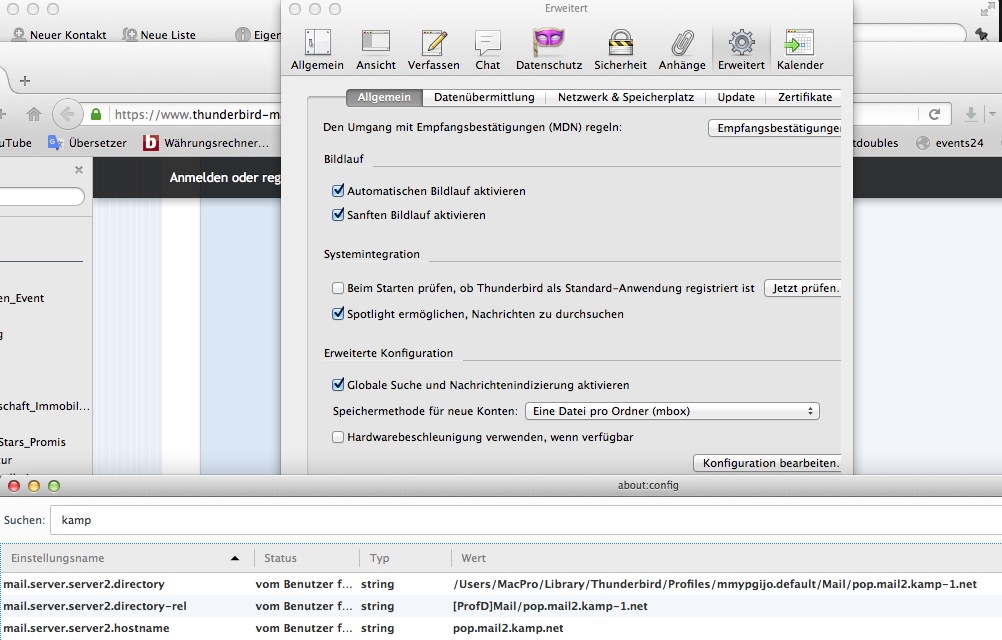Open the Kalender preferences pane
Image resolution: width=1002 pixels, height=640 pixels.
800,50
